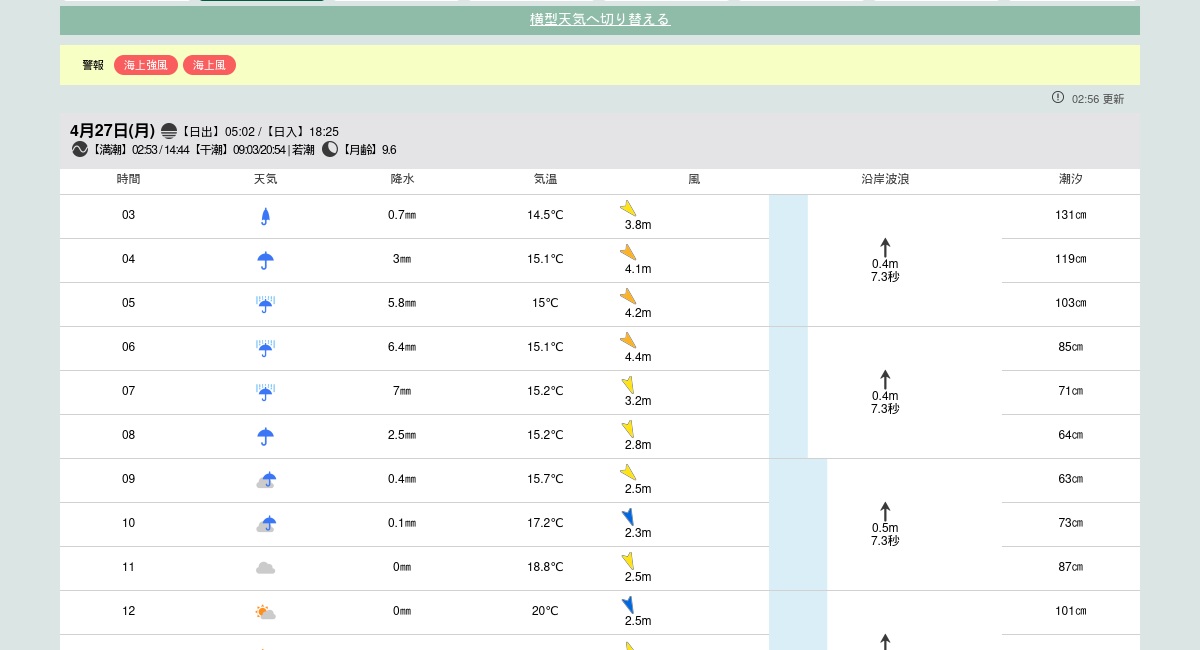Image resolution: width=1200 pixels, height=650 pixels.
Task: Click the moon phase icon
Action: tap(330, 149)
